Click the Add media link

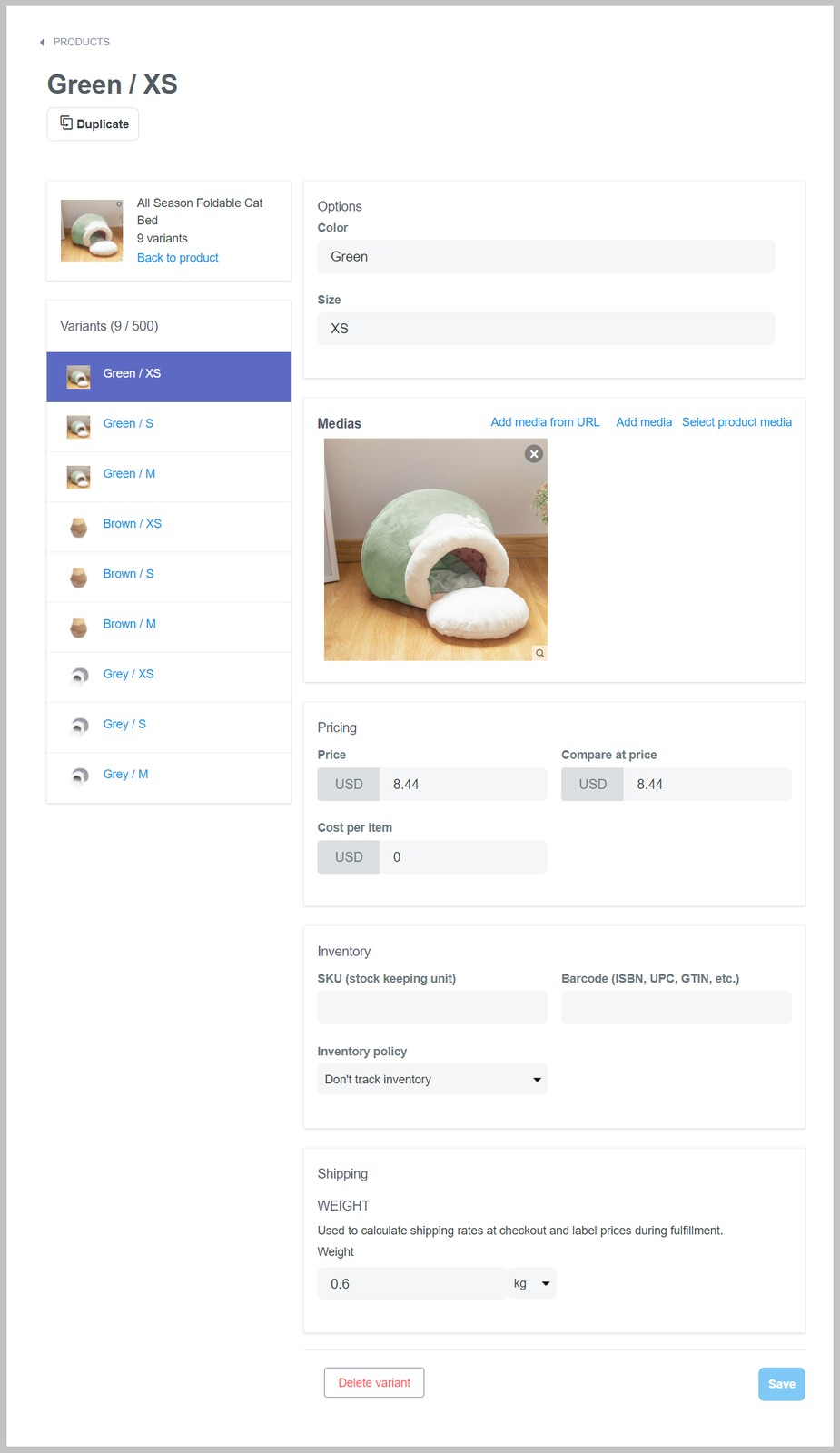click(644, 422)
